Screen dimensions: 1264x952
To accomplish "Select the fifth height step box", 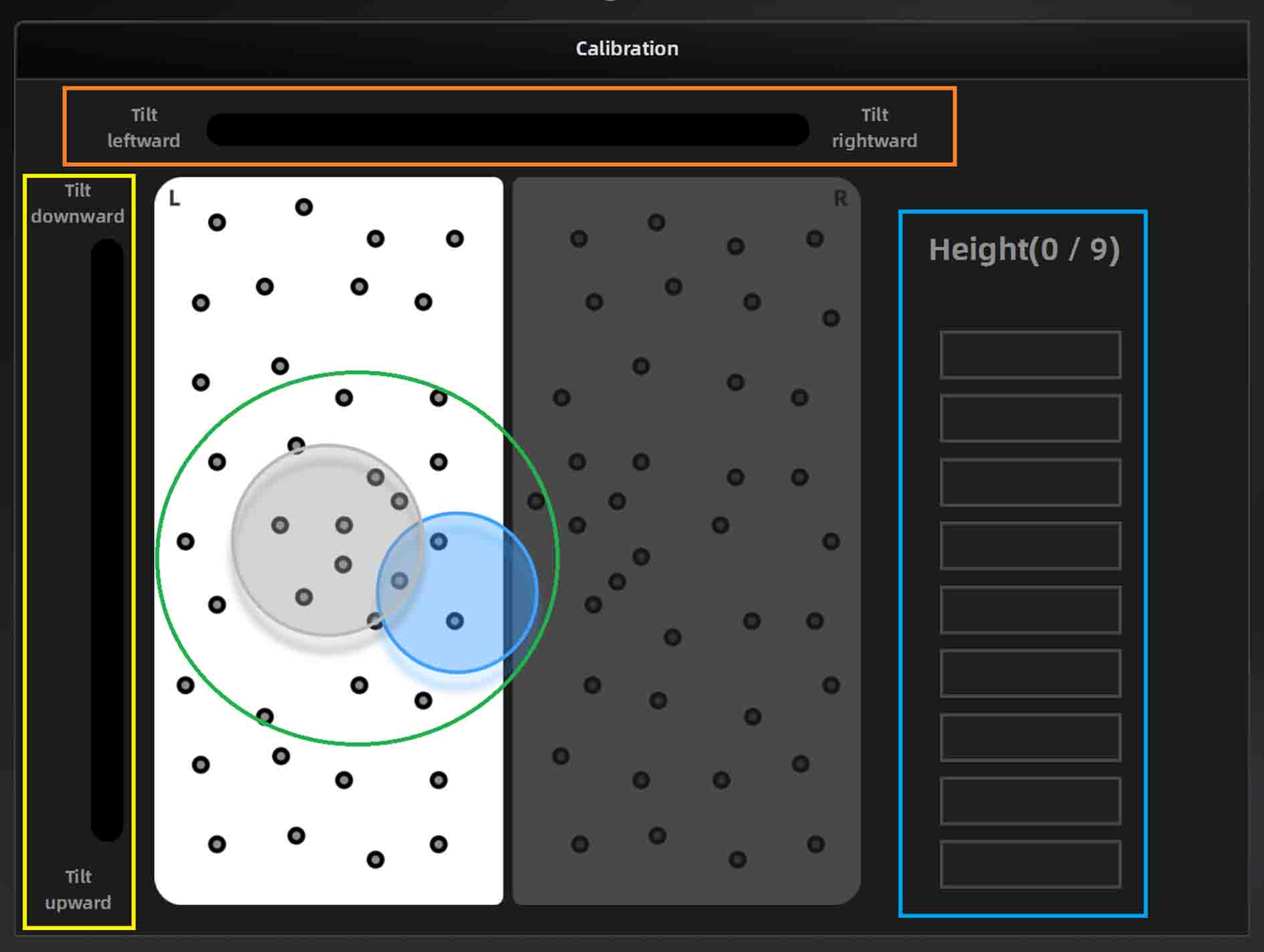I will pos(1029,610).
